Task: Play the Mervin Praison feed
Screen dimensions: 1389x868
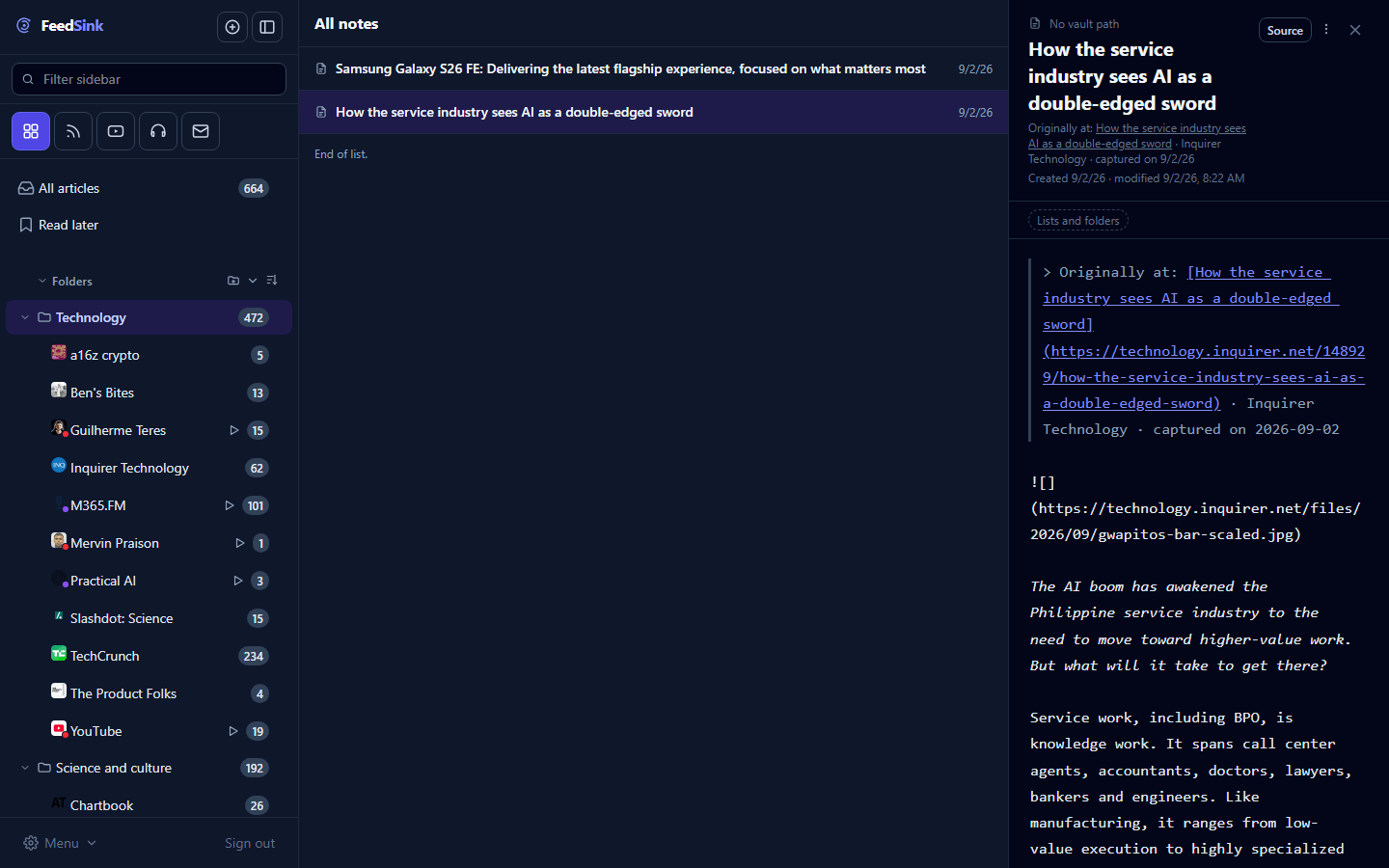Action: coord(239,543)
